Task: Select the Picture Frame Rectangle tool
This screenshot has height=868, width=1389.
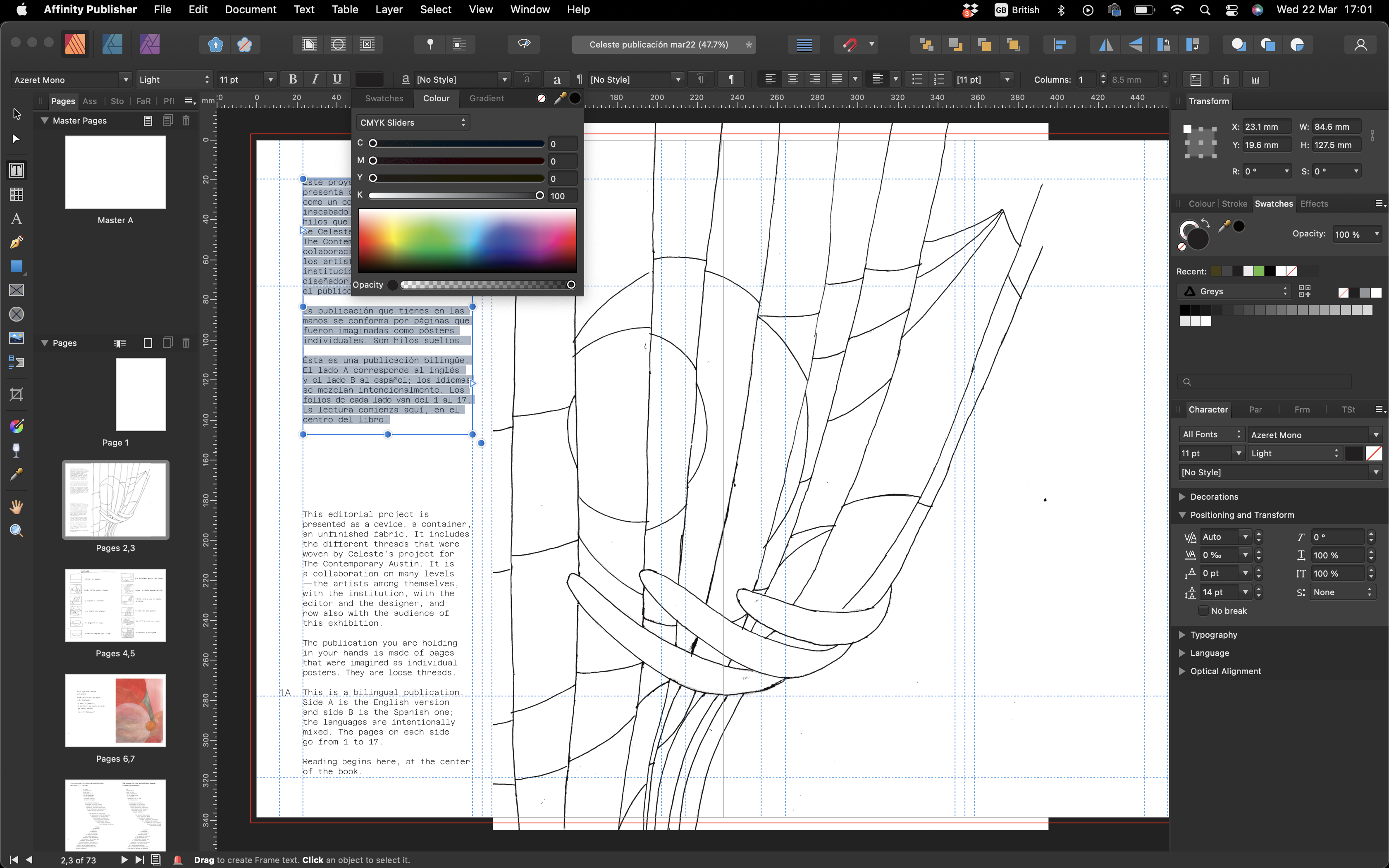Action: click(x=17, y=291)
